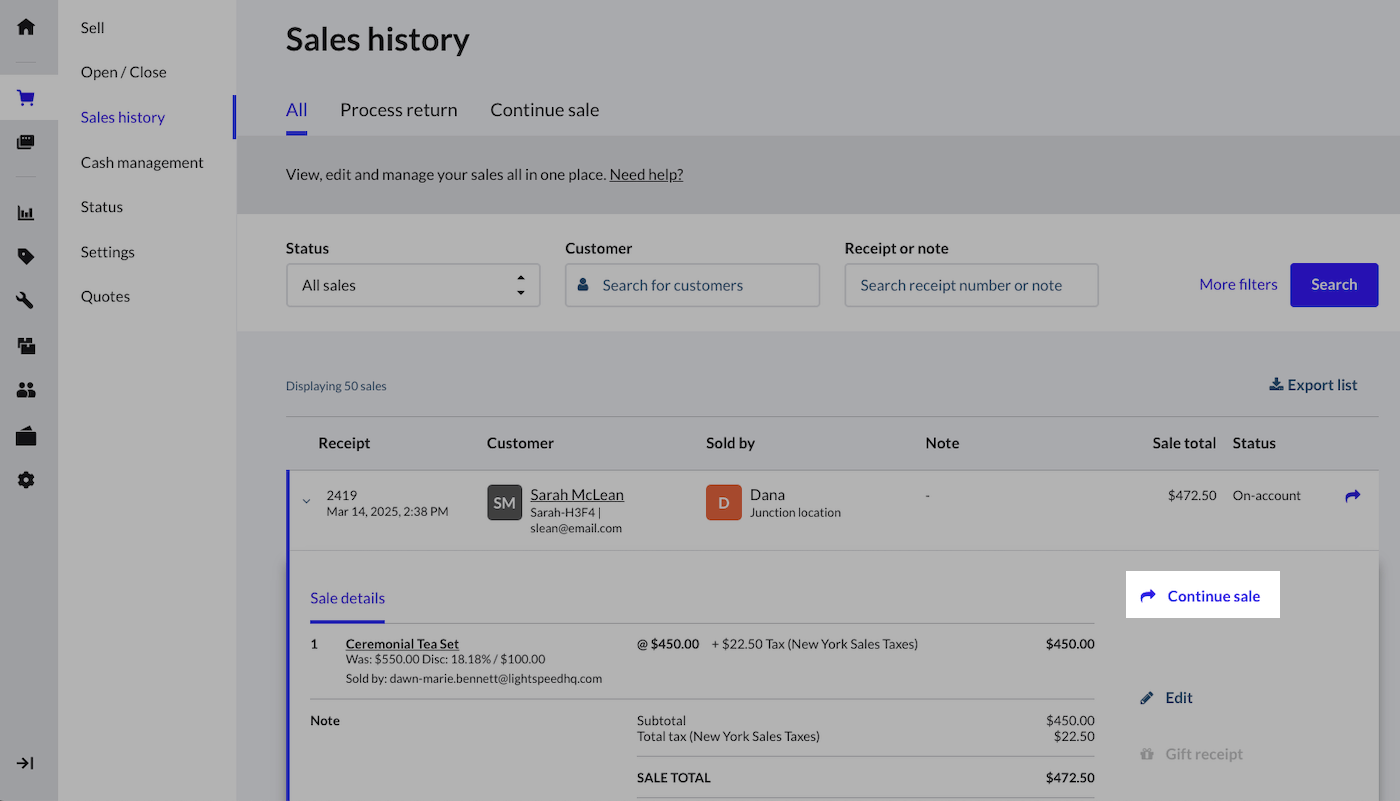Open the Reporting bar chart icon
1400x801 pixels.
(26, 213)
